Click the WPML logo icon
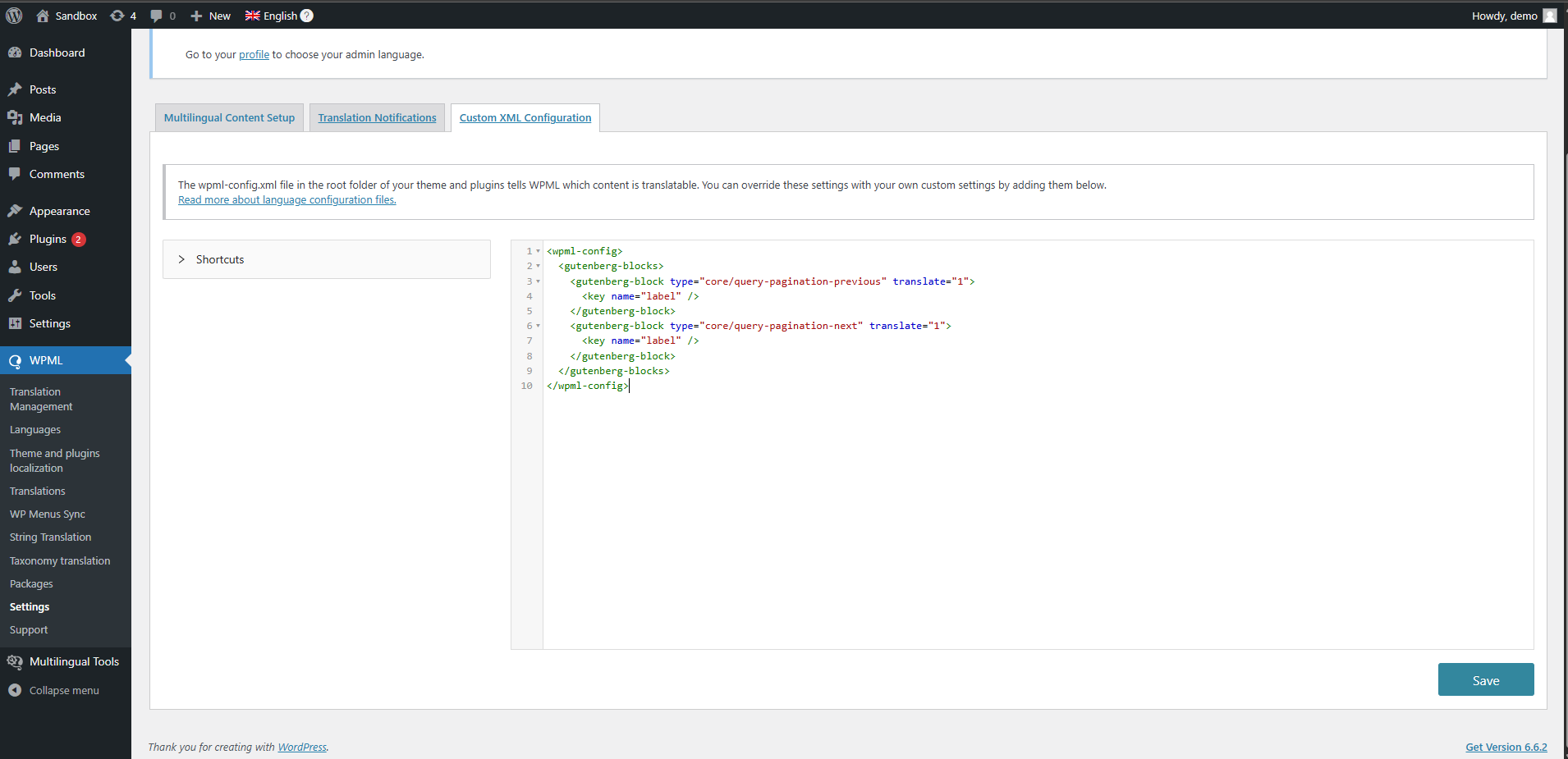The image size is (1568, 759). point(15,360)
